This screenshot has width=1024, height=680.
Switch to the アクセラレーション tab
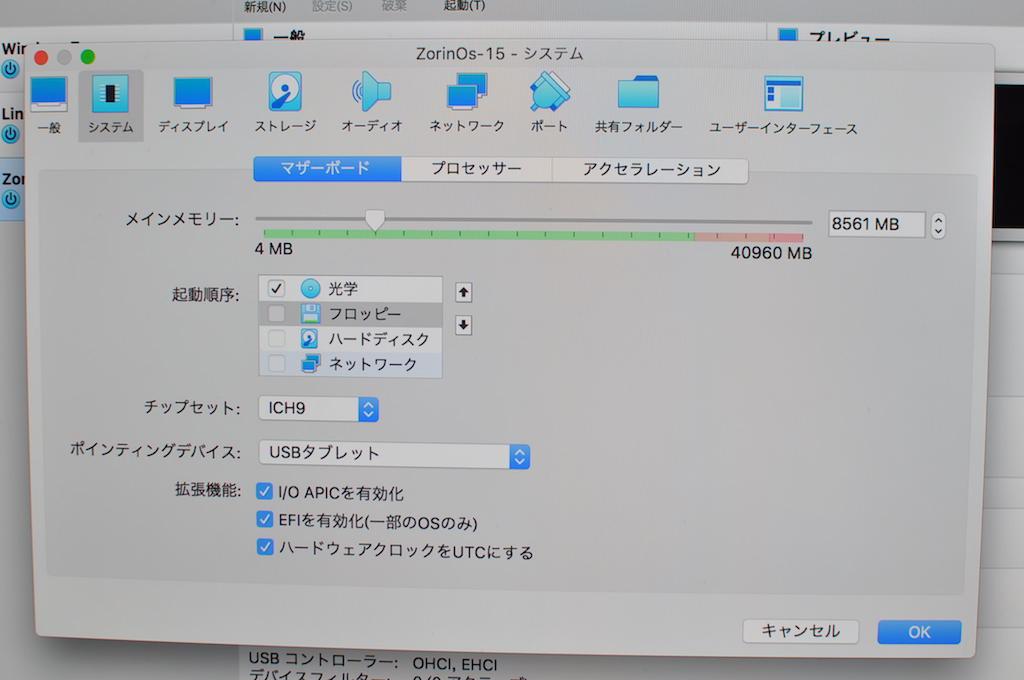point(651,170)
